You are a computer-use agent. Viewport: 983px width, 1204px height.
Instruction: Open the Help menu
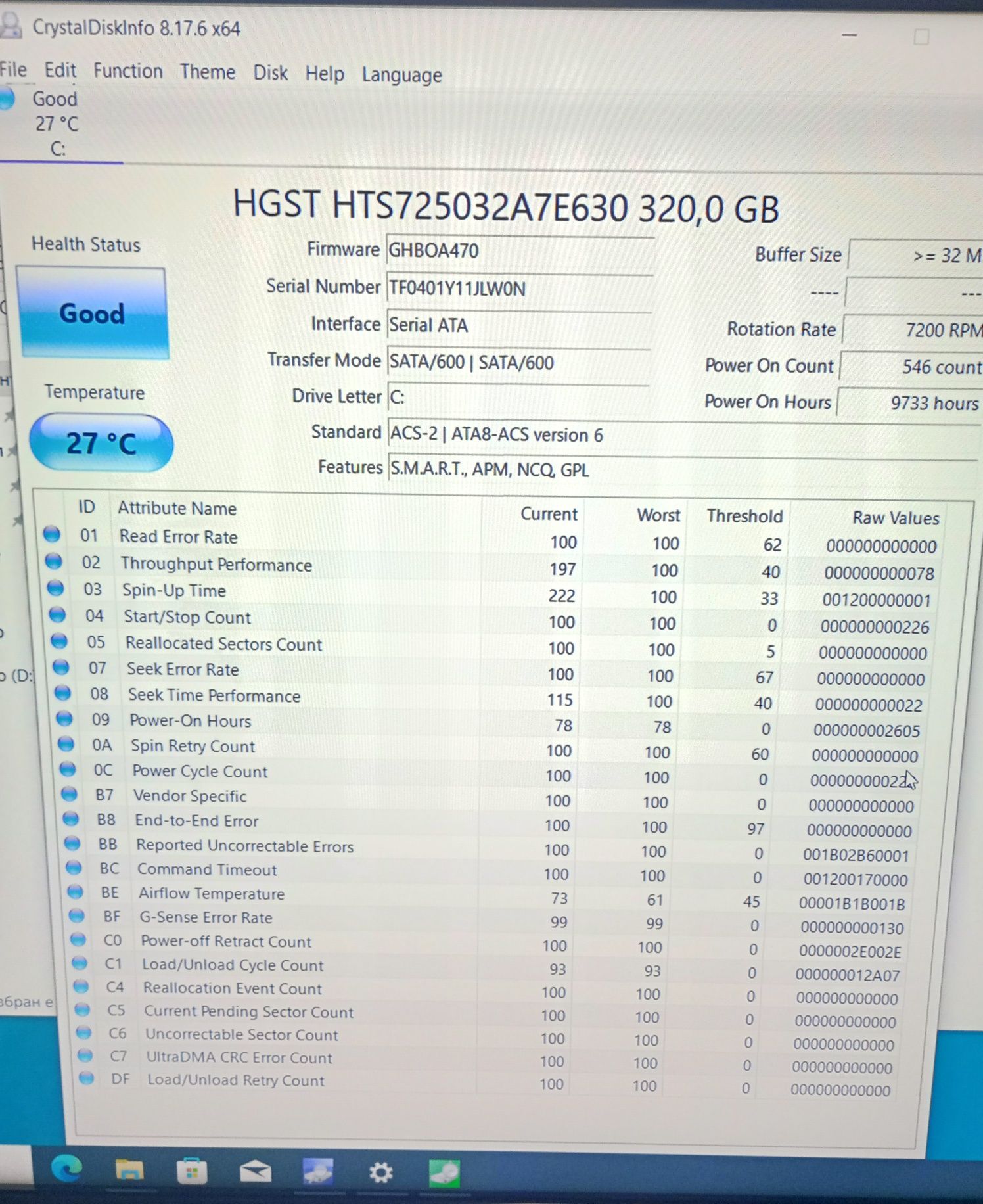click(x=325, y=74)
